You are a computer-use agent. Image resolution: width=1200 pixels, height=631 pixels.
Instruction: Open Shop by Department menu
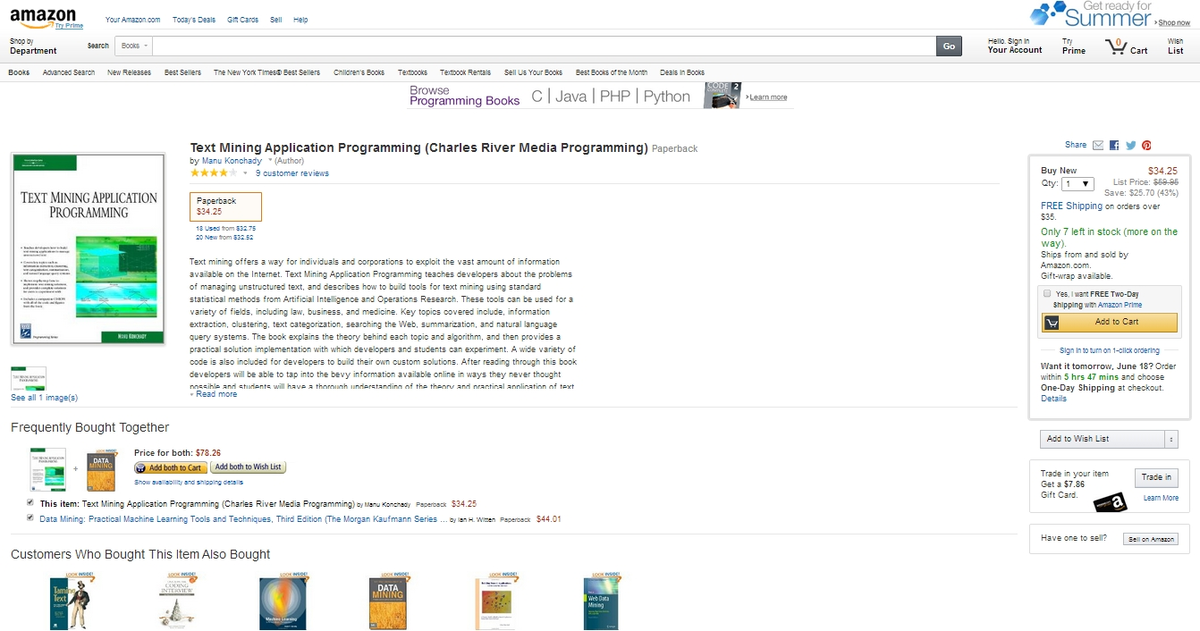point(33,46)
